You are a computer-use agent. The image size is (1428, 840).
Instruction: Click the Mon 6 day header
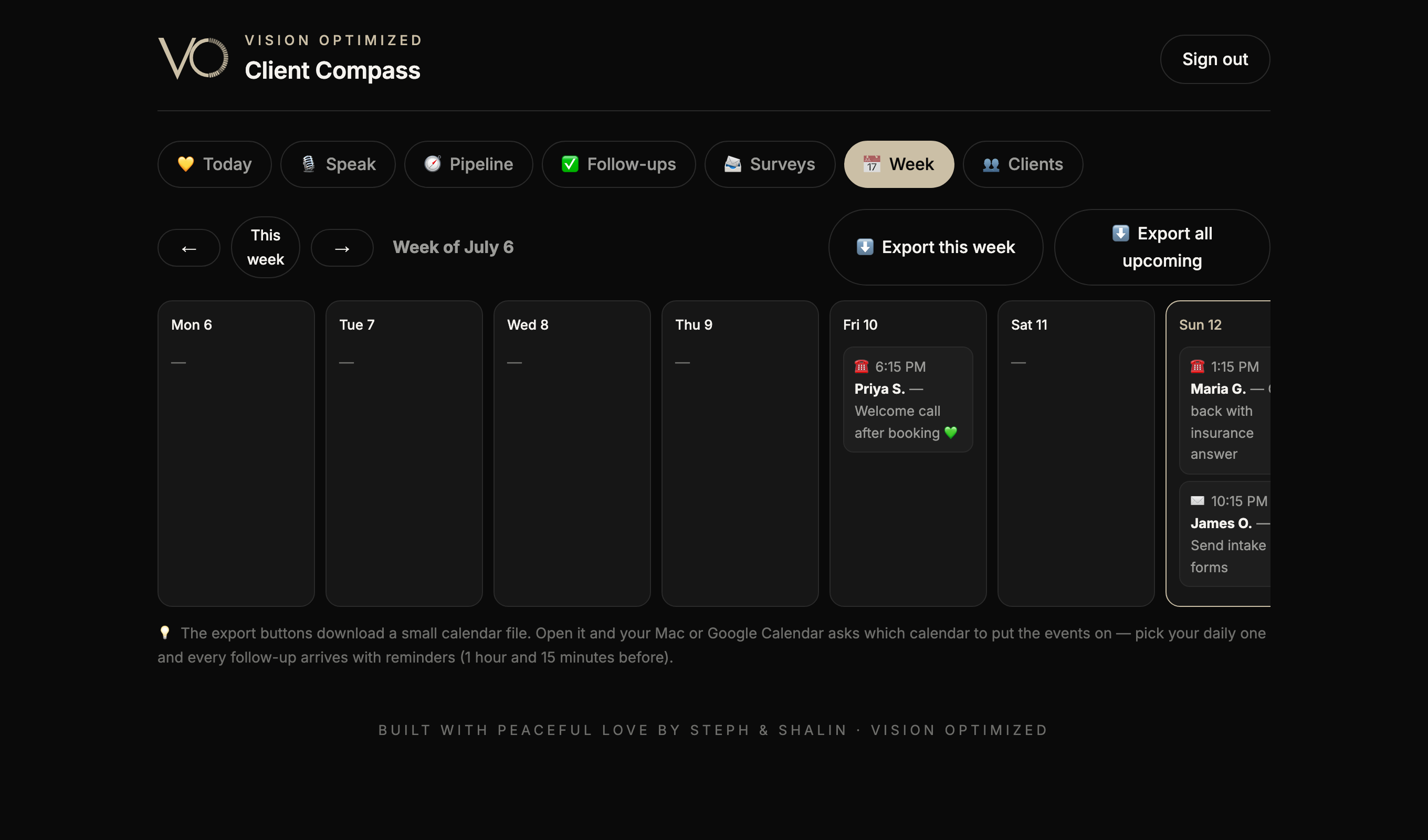tap(192, 325)
